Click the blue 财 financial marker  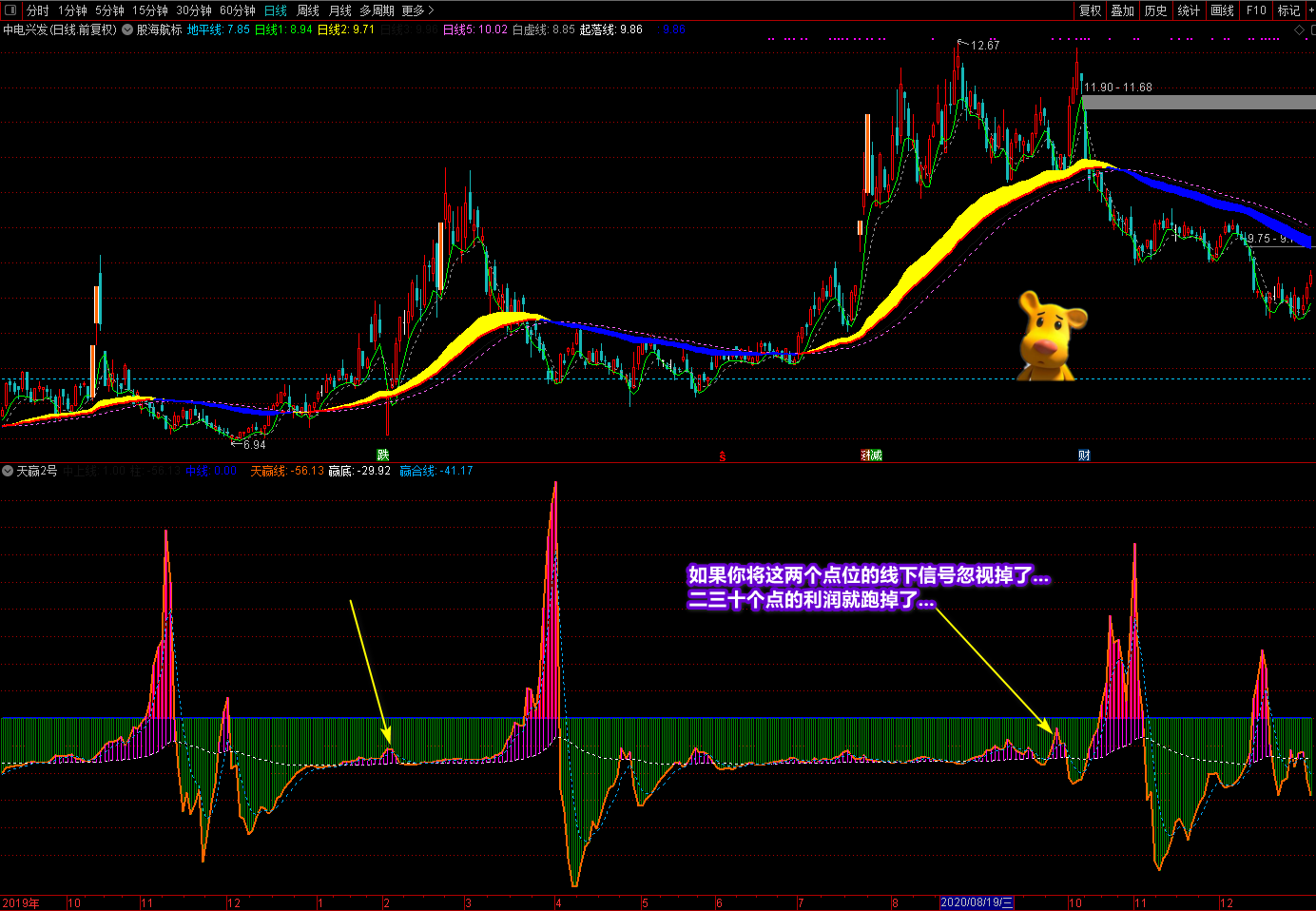click(1084, 455)
